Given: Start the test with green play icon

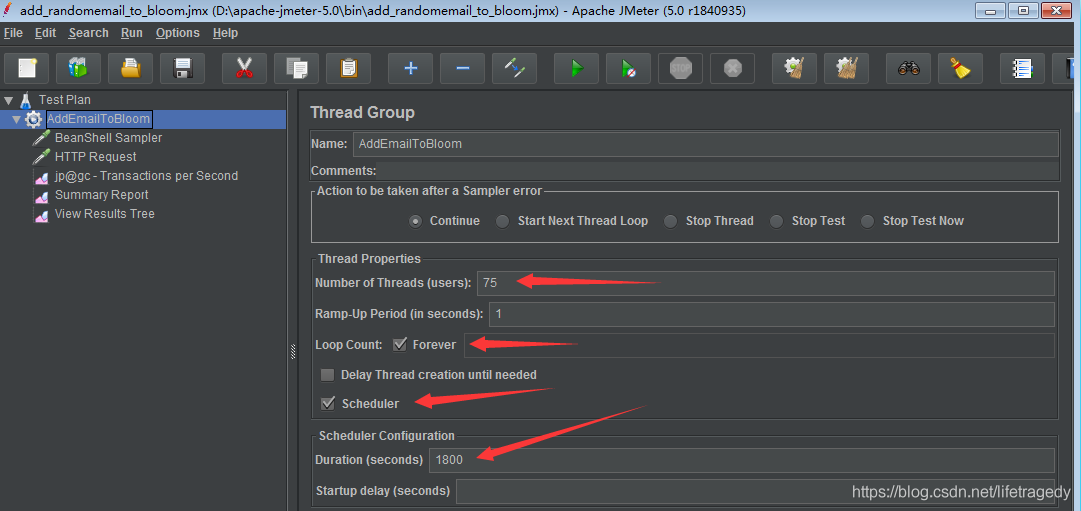Looking at the screenshot, I should [x=576, y=68].
